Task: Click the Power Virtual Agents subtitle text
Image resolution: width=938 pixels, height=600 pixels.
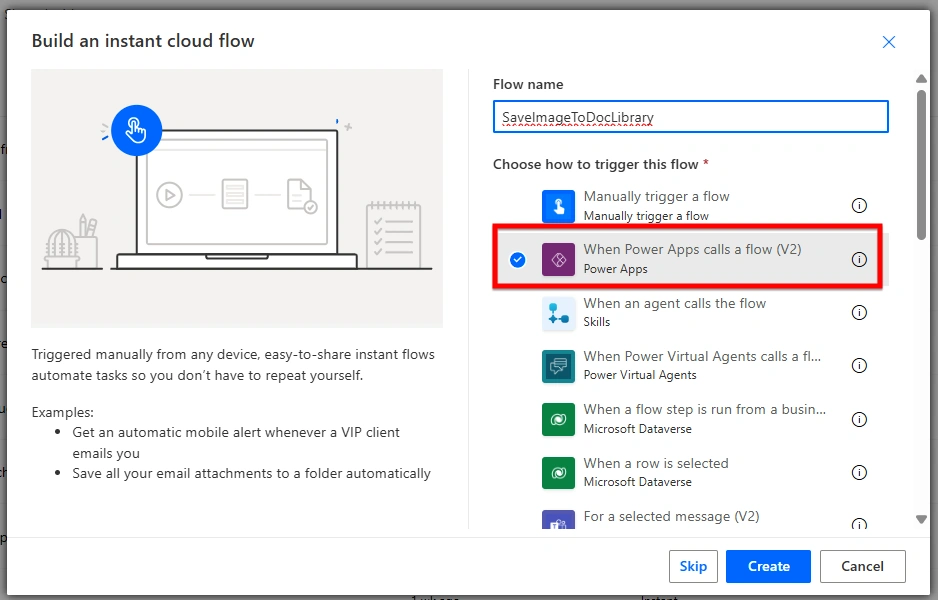Action: (x=640, y=375)
